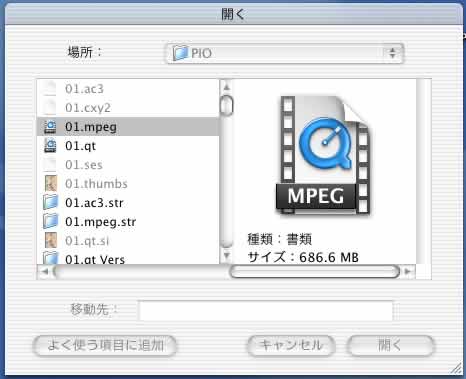Viewport: 466px width, 379px height.
Task: Click the location popup up-down arrows
Action: point(392,53)
